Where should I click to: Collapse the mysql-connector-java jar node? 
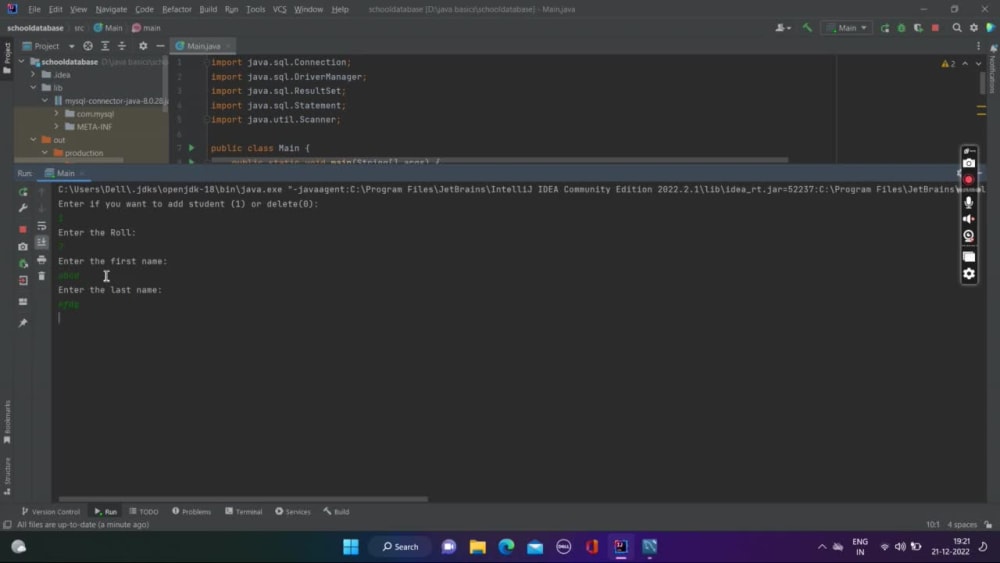pyautogui.click(x=45, y=101)
